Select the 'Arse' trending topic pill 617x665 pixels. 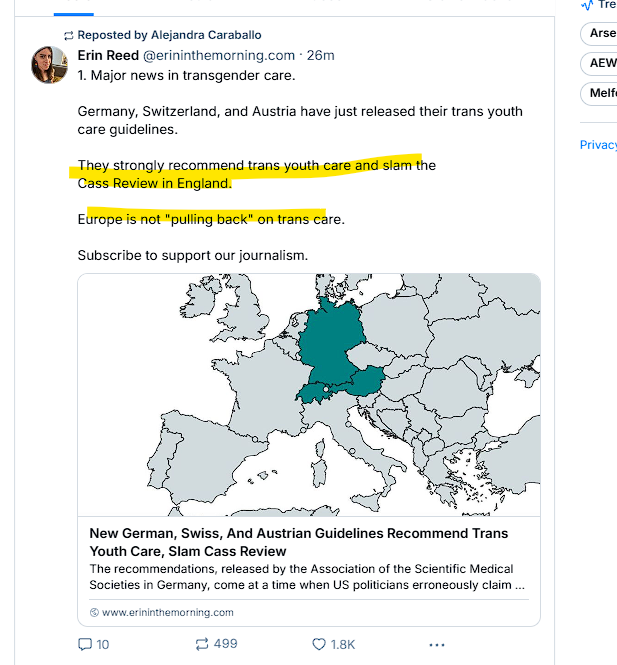click(601, 33)
